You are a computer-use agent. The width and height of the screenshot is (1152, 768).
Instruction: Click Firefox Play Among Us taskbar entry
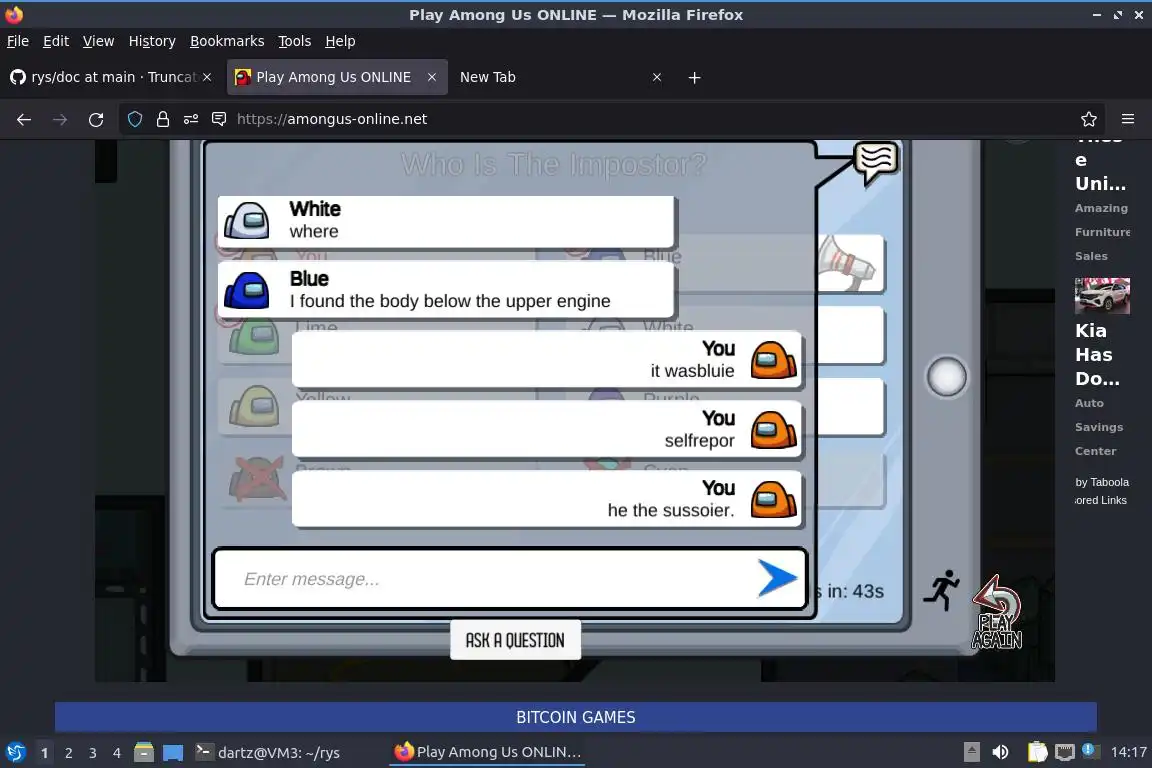(488, 752)
